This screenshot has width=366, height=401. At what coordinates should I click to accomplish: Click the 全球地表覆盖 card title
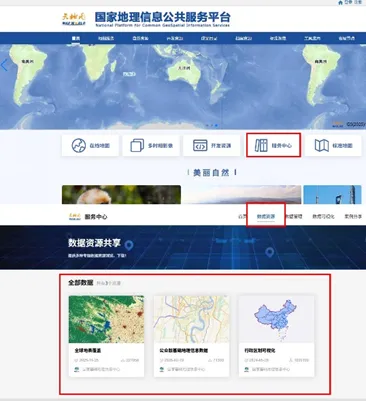coord(88,351)
